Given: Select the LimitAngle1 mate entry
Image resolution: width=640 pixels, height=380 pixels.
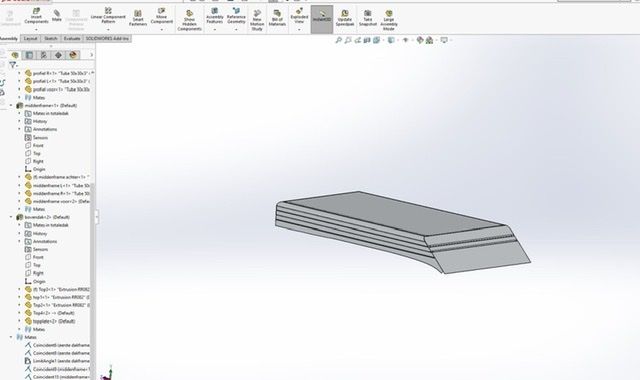Looking at the screenshot, I should (x=57, y=361).
